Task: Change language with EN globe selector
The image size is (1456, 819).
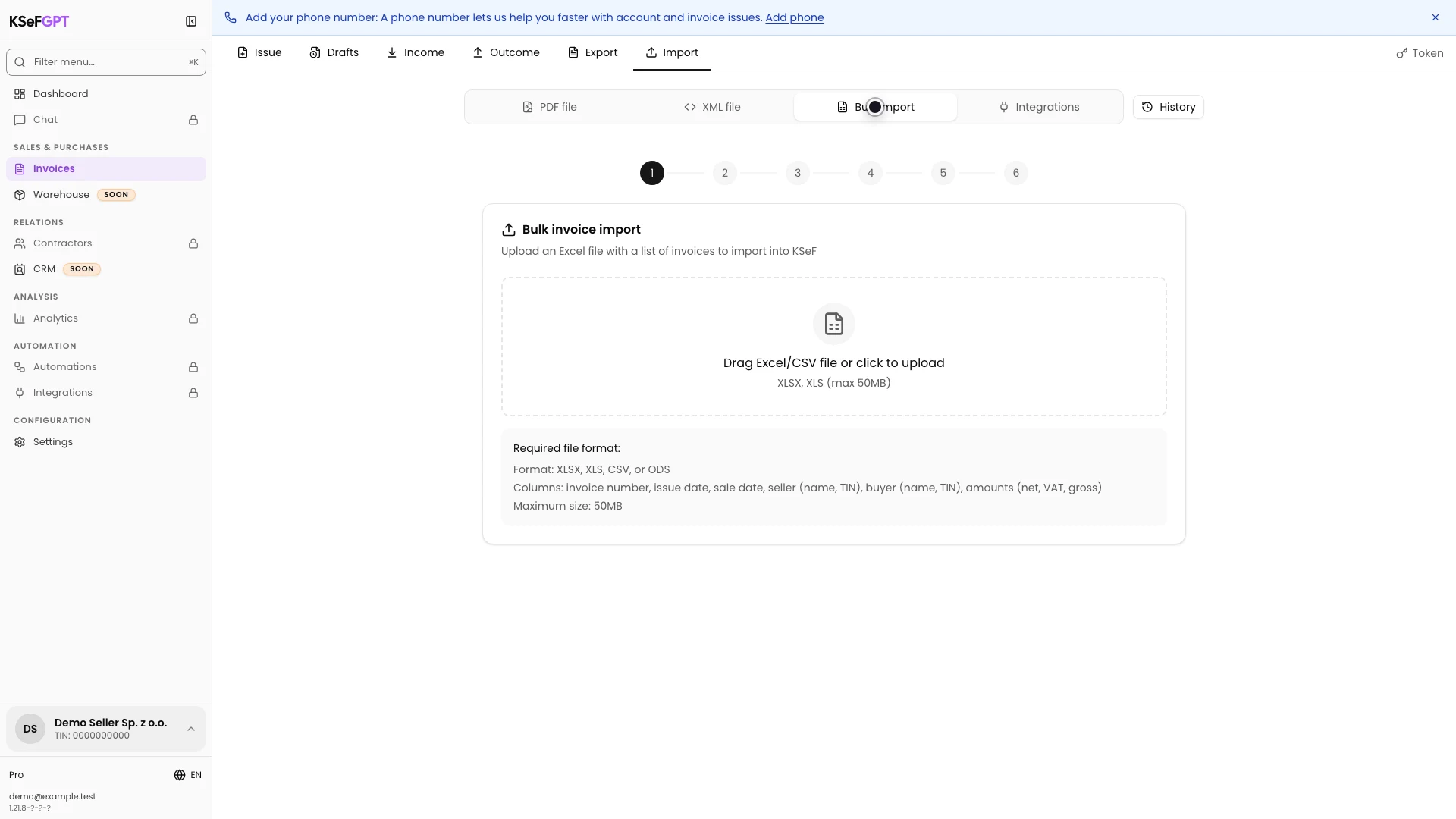Action: (x=187, y=775)
